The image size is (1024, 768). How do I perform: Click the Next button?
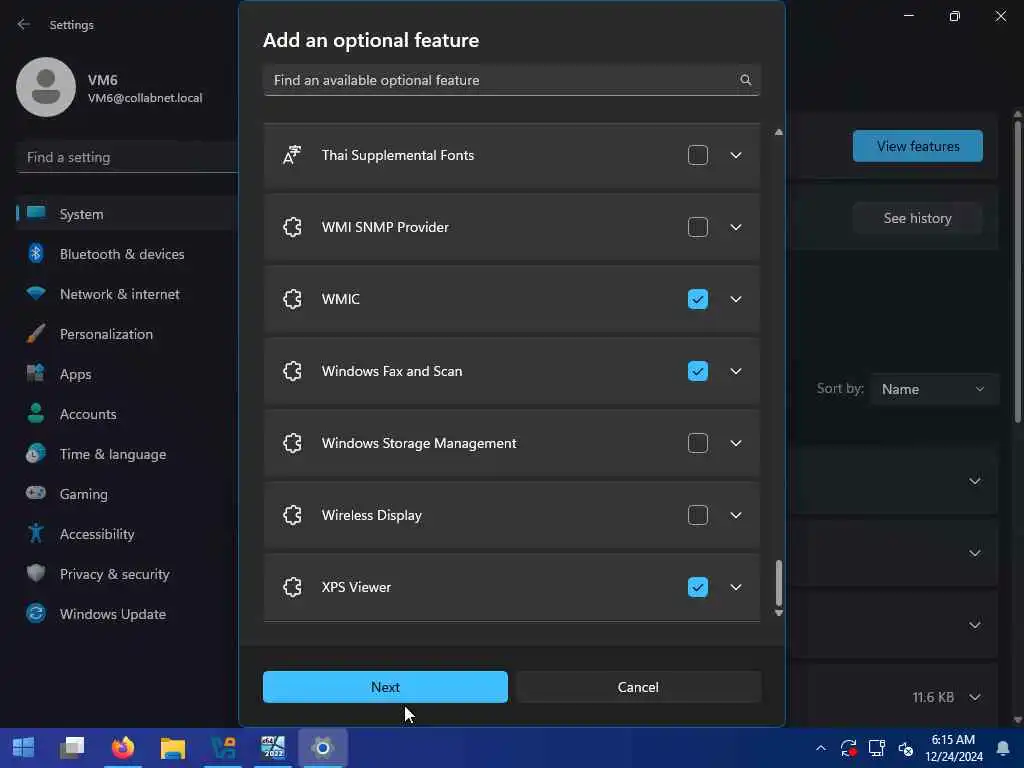click(385, 687)
